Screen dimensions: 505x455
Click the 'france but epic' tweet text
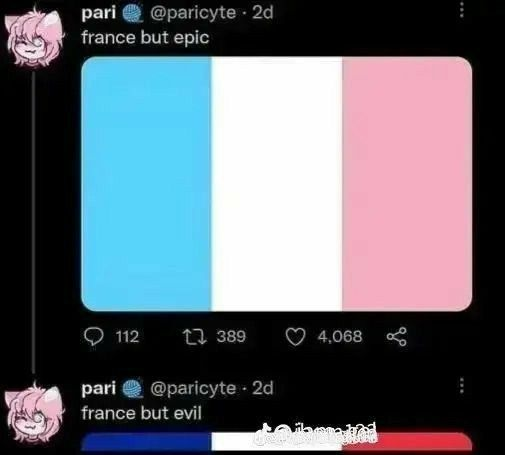click(145, 37)
